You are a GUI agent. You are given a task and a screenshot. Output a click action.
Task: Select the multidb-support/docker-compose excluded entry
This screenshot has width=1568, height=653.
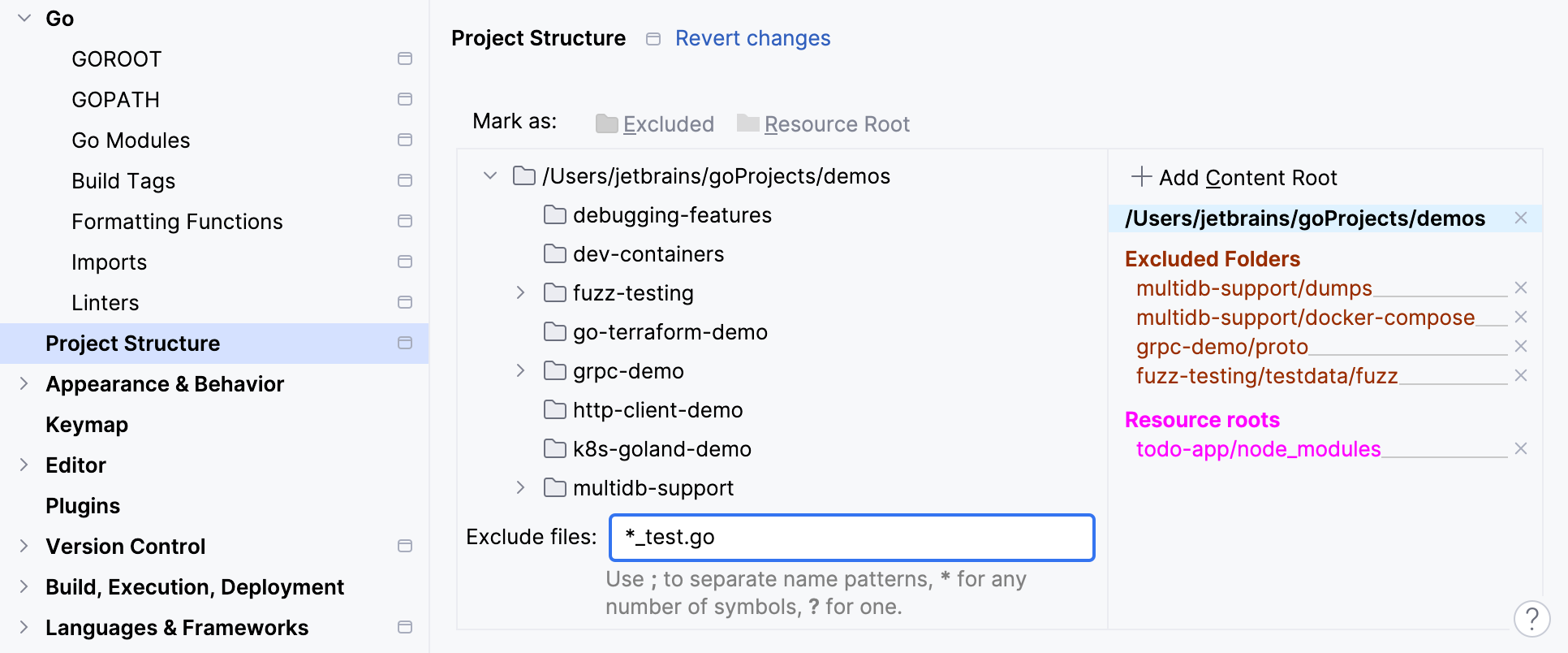[1305, 318]
